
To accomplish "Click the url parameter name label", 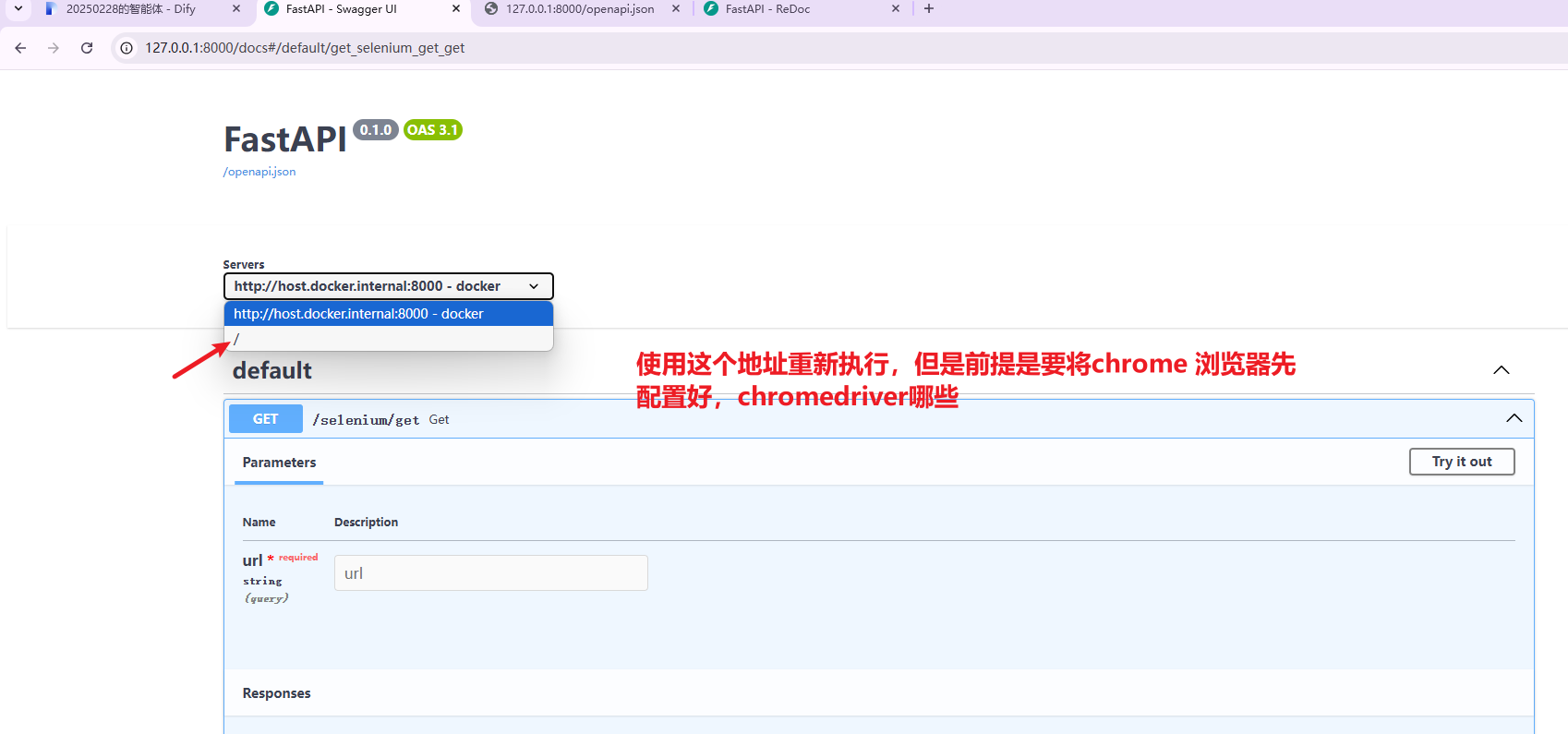I will 252,560.
